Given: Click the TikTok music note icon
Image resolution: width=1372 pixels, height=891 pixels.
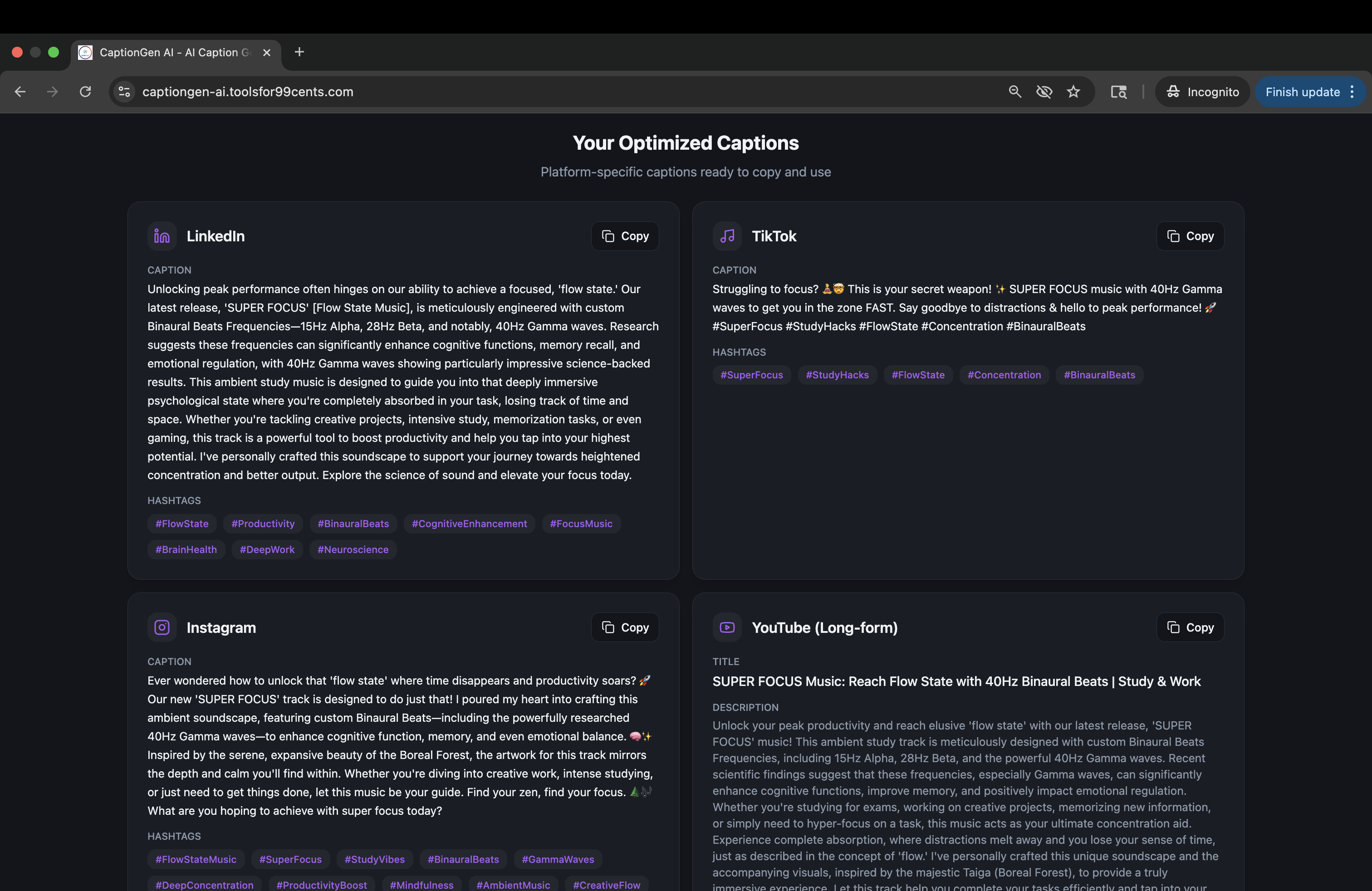Looking at the screenshot, I should pyautogui.click(x=727, y=236).
